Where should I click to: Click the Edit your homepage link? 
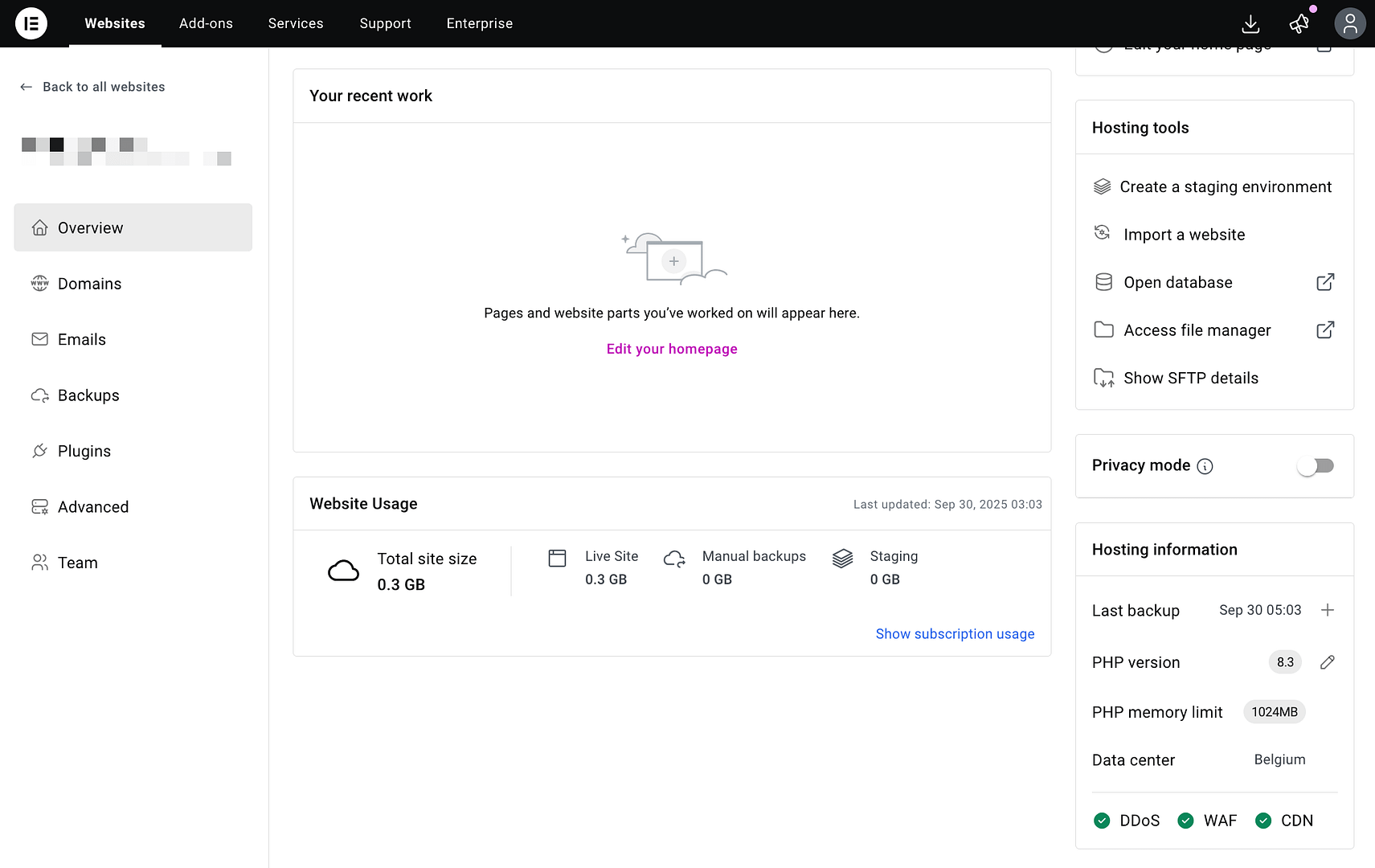click(x=672, y=349)
